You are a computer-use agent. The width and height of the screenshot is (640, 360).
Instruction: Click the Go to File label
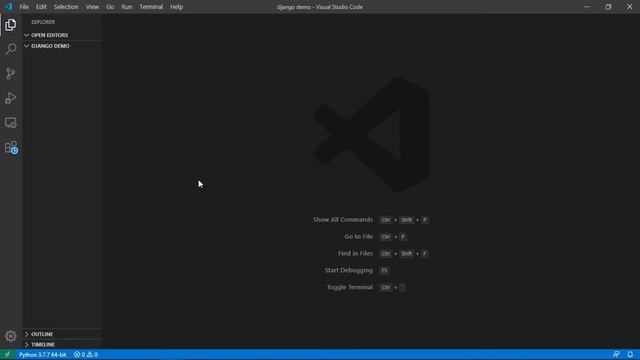[358, 236]
